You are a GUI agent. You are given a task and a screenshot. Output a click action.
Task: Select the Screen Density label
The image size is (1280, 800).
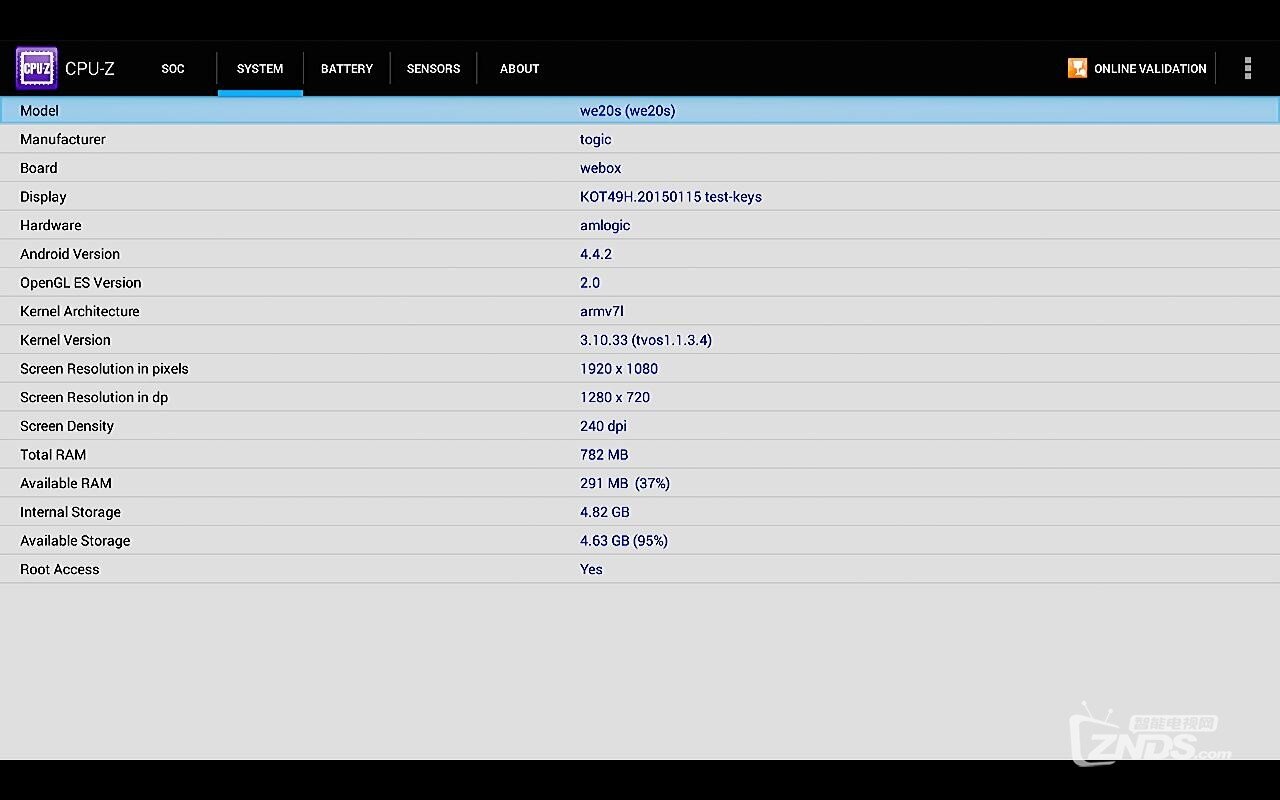click(67, 426)
